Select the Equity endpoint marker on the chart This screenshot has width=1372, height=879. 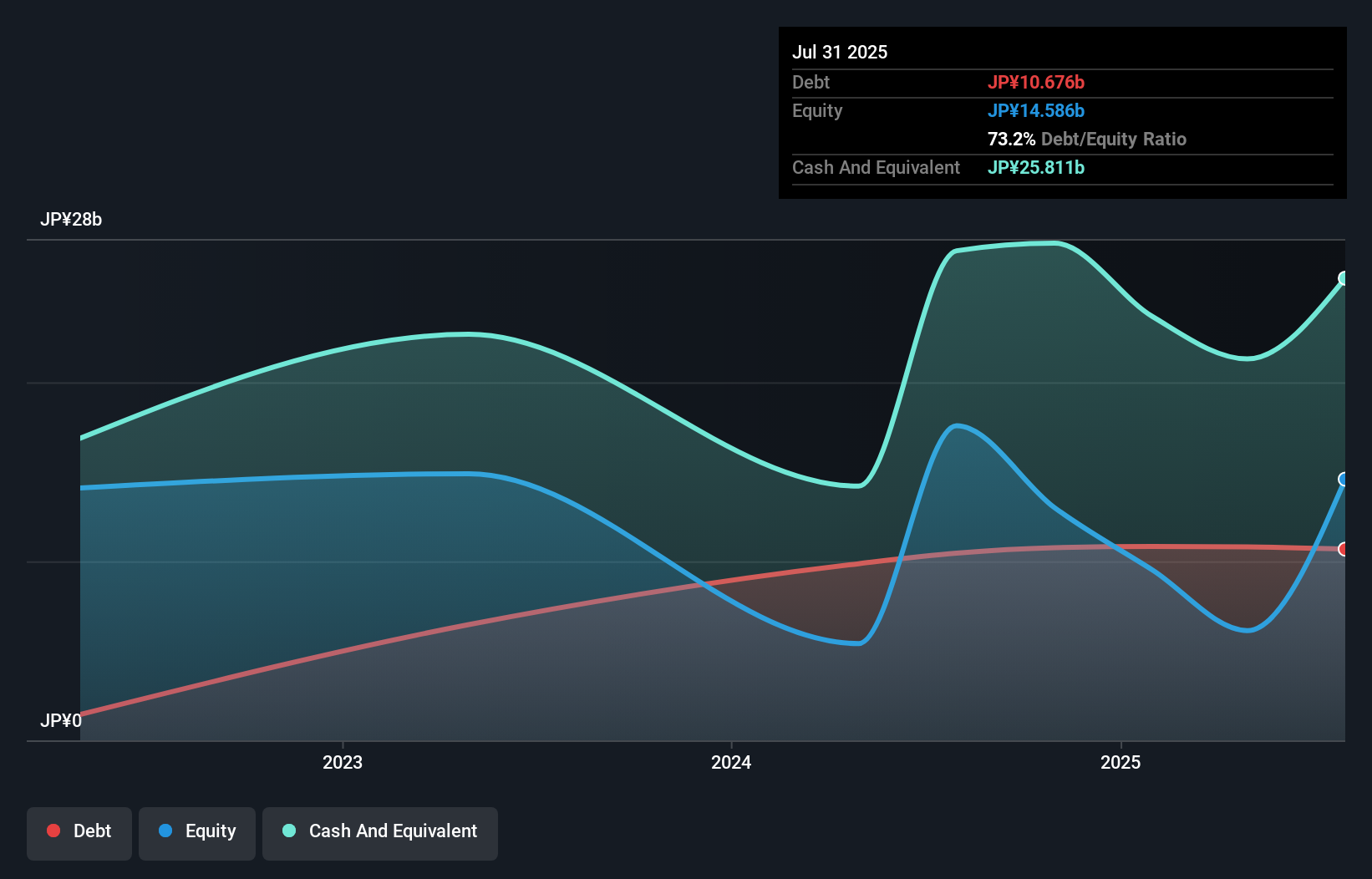point(1344,479)
